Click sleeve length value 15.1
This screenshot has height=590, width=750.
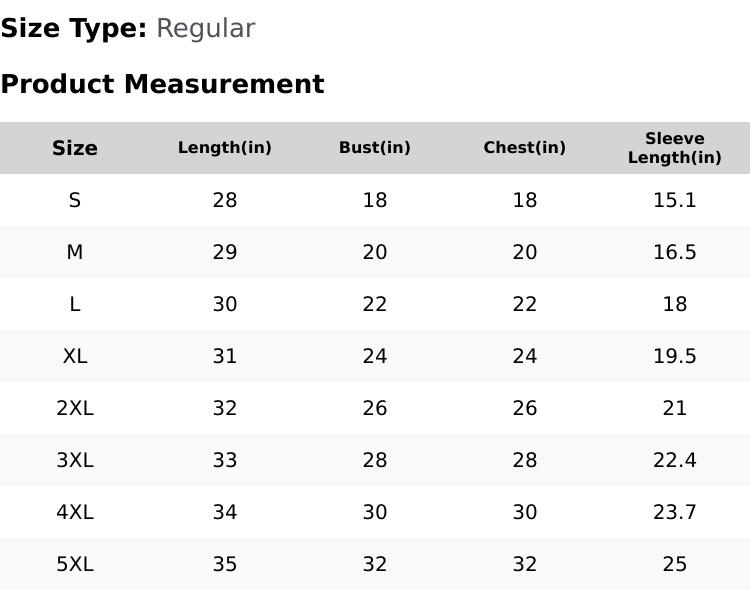[x=675, y=200]
